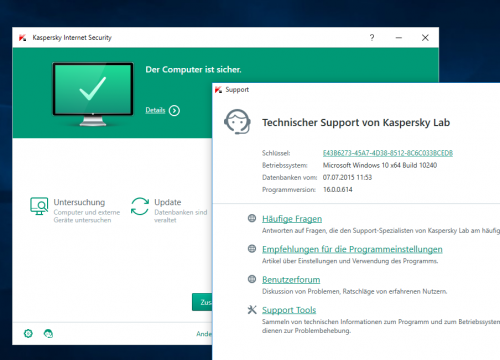Screen dimensions: 500x360
Task: Click globe icon next to Häufige Fragen
Action: tap(252, 218)
